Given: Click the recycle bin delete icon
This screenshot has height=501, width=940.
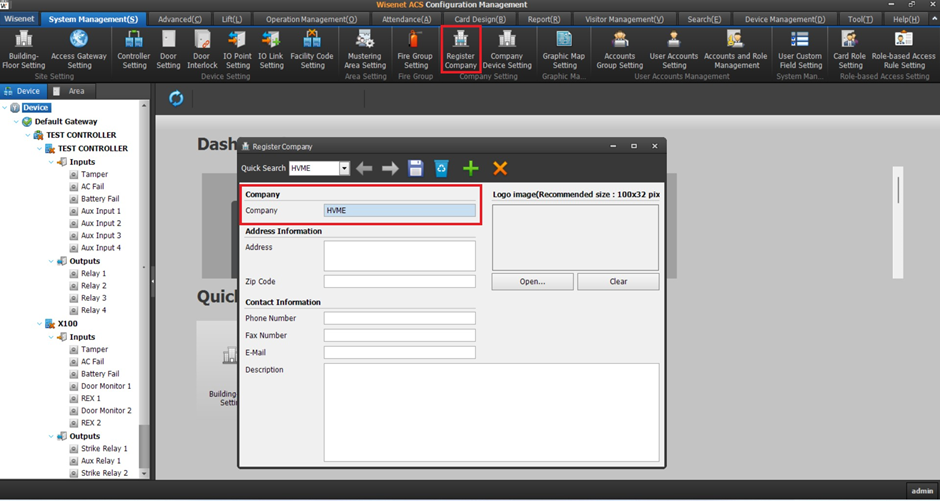Looking at the screenshot, I should pyautogui.click(x=442, y=169).
